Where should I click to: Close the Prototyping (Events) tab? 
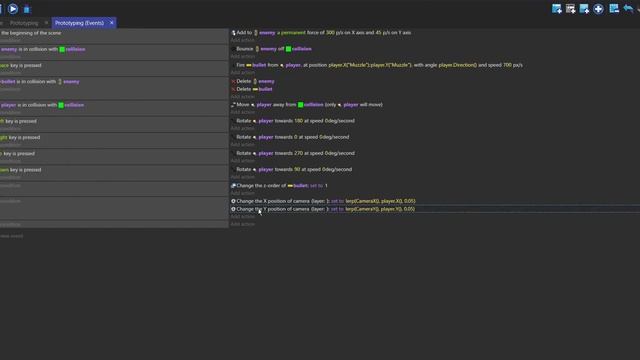coord(111,23)
